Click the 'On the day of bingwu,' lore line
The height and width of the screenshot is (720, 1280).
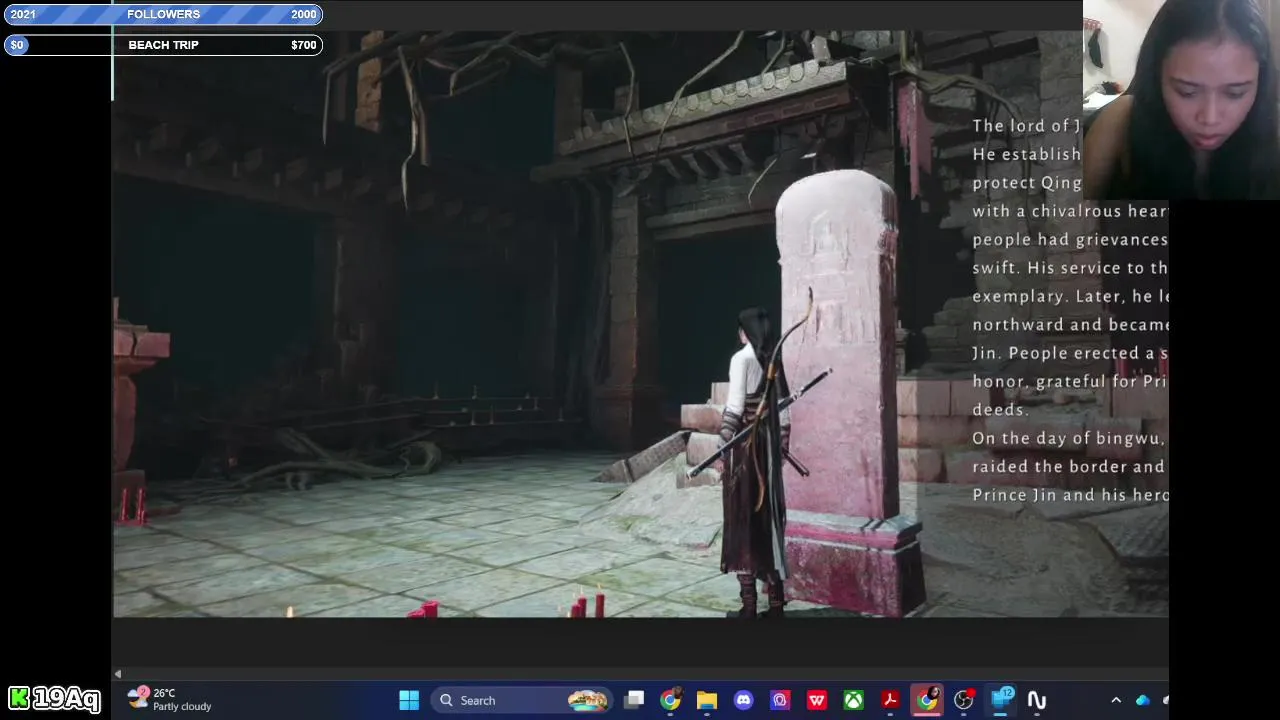[1069, 438]
